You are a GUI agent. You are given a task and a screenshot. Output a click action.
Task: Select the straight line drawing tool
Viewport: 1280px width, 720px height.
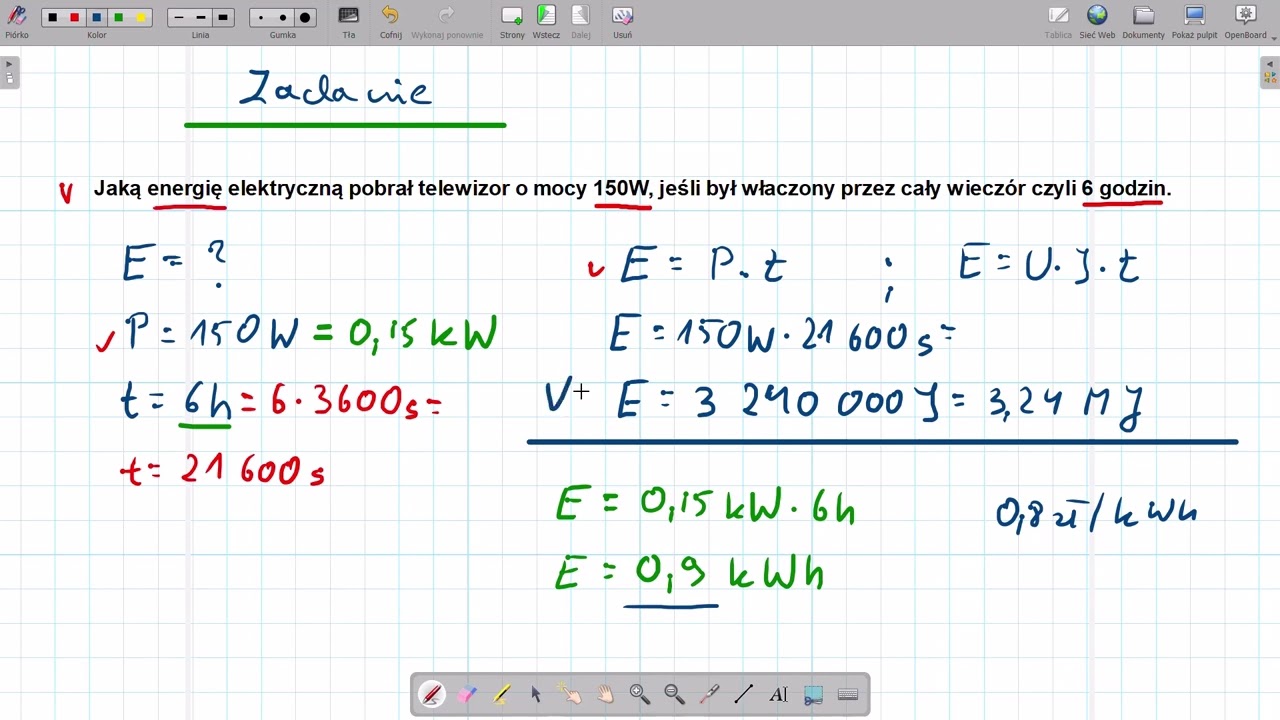[x=744, y=694]
